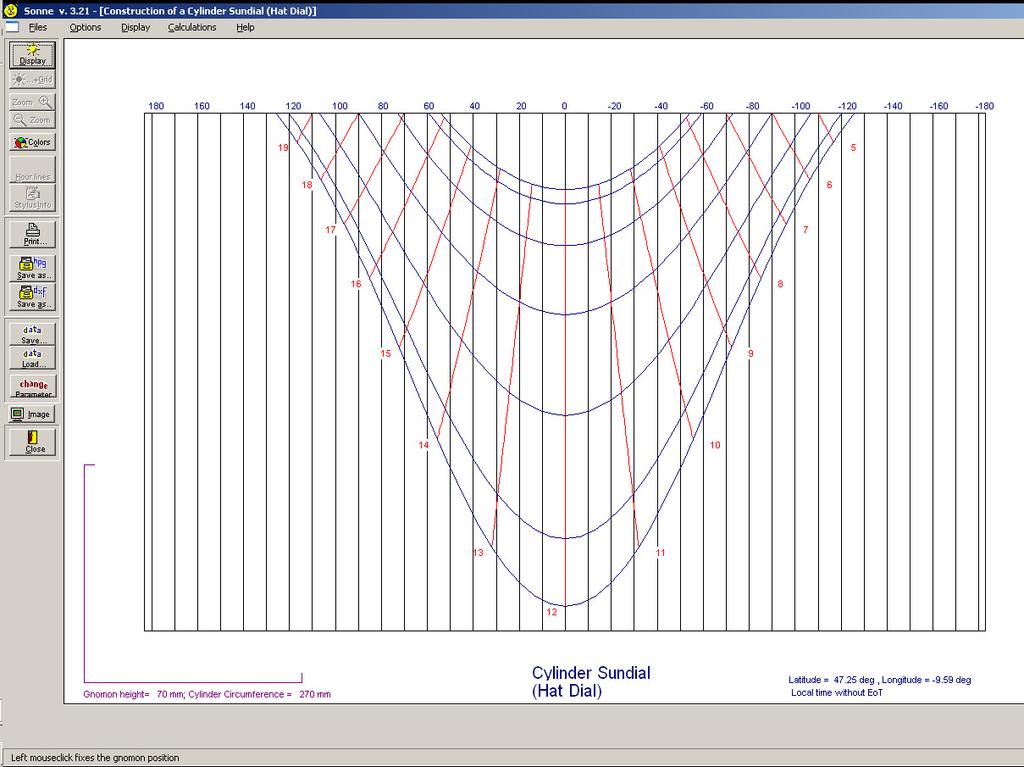The height and width of the screenshot is (767, 1024).
Task: Click the Latitude Longitude info text
Action: pos(880,680)
